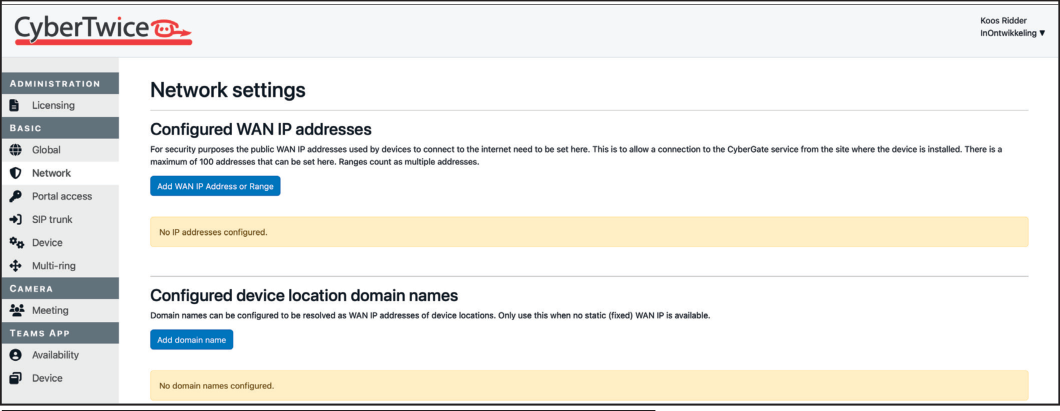Click the No domain names configured notice
1060x411 pixels.
[x=589, y=386]
